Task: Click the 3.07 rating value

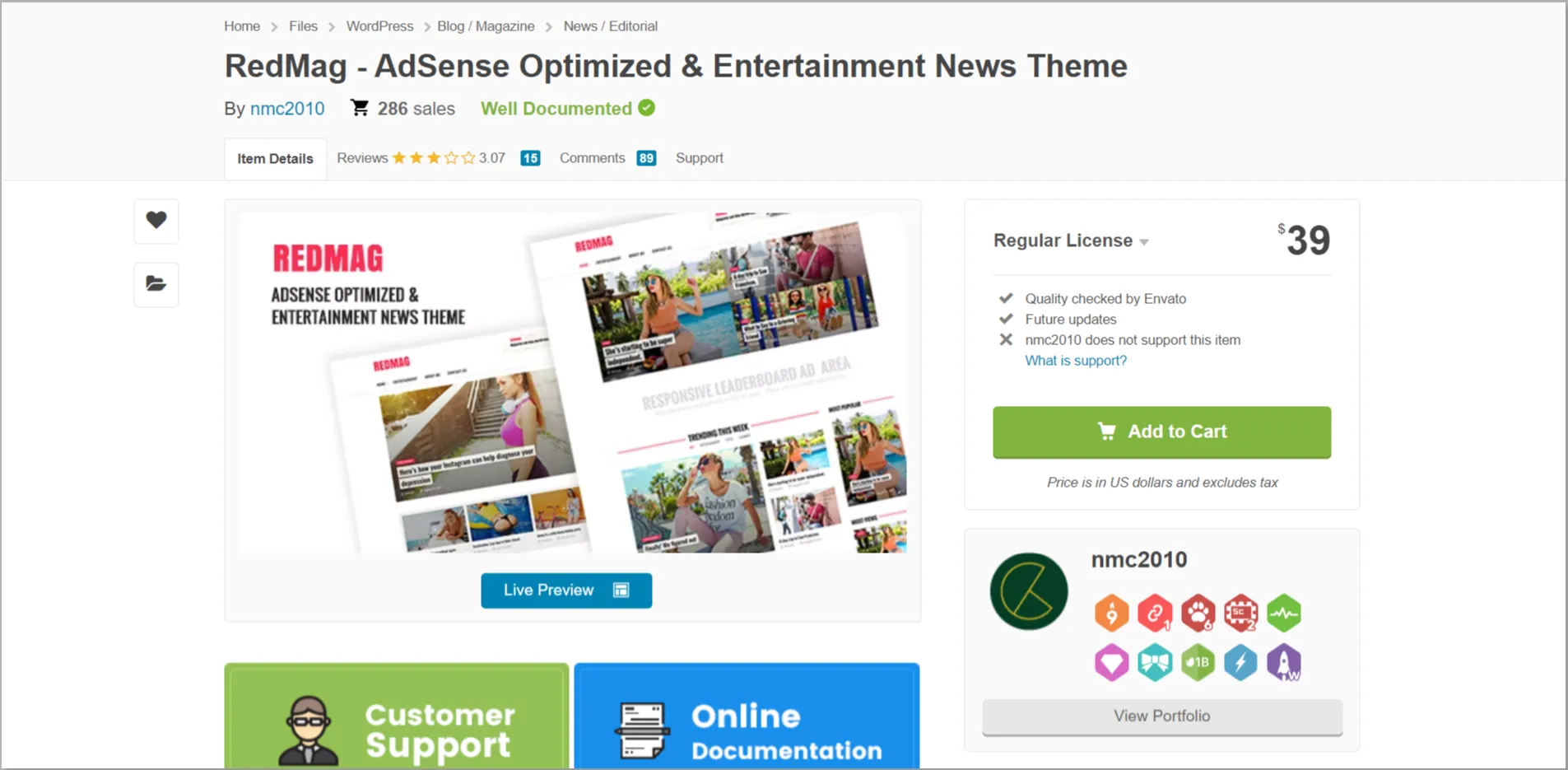Action: 492,158
